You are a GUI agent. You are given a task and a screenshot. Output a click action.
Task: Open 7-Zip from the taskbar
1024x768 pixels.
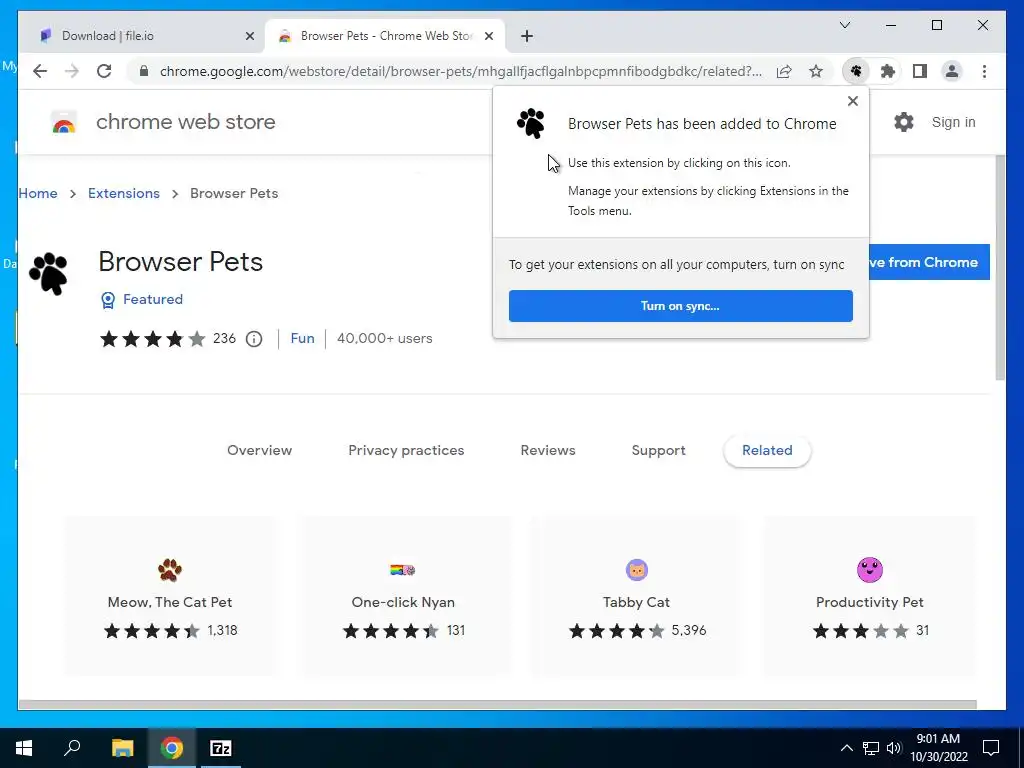221,748
